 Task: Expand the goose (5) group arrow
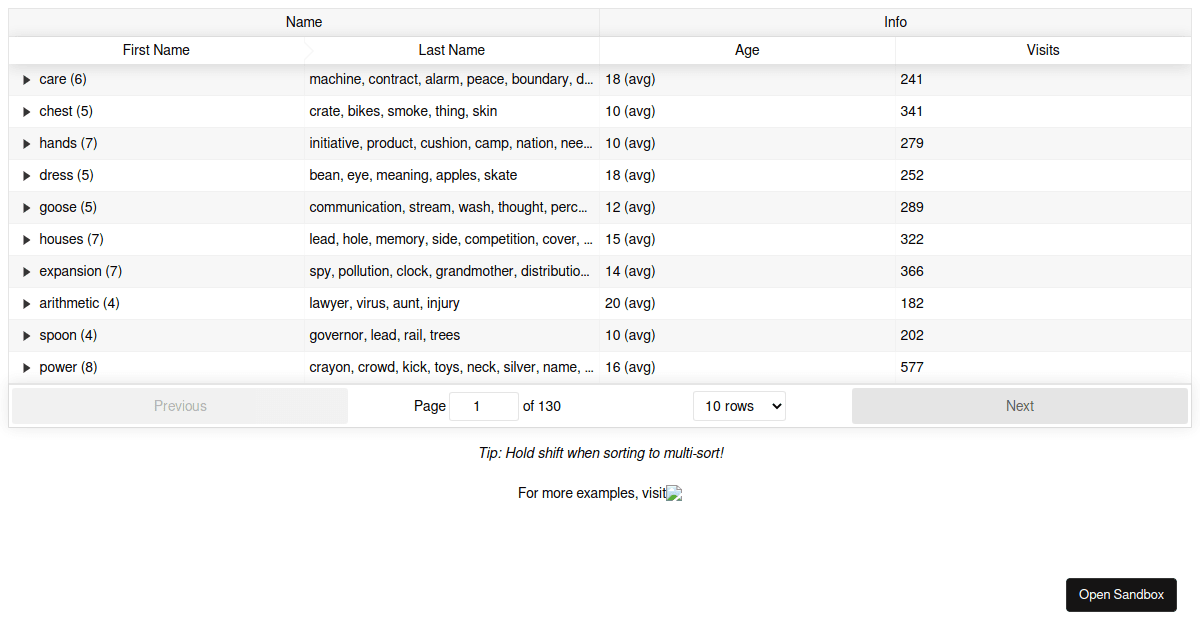point(27,207)
